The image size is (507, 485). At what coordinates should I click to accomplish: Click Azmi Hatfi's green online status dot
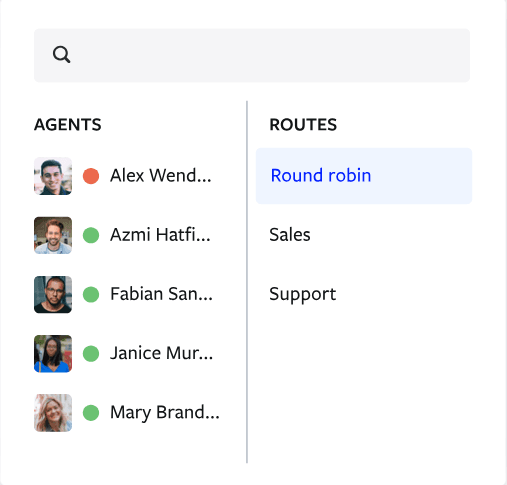click(x=91, y=235)
